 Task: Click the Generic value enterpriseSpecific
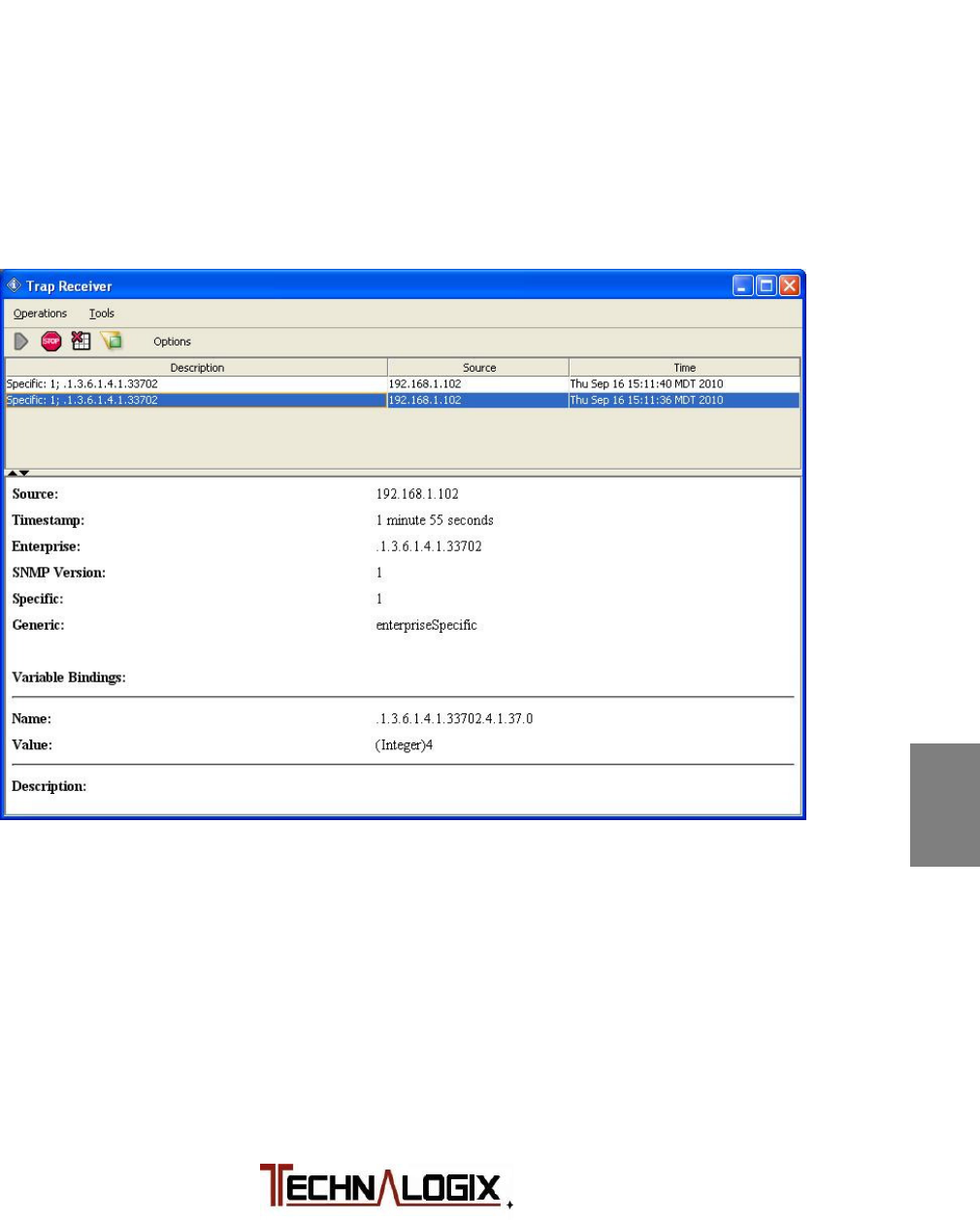(427, 625)
